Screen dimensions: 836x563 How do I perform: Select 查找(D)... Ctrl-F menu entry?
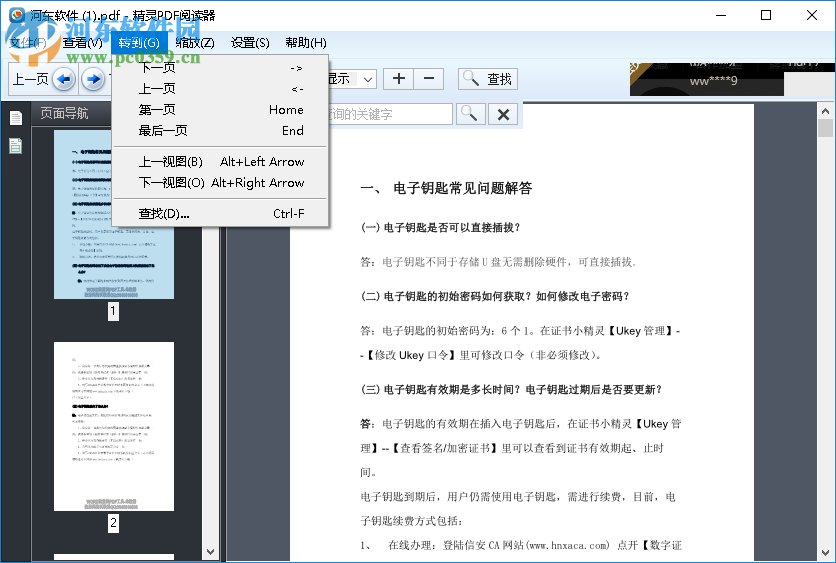point(221,214)
